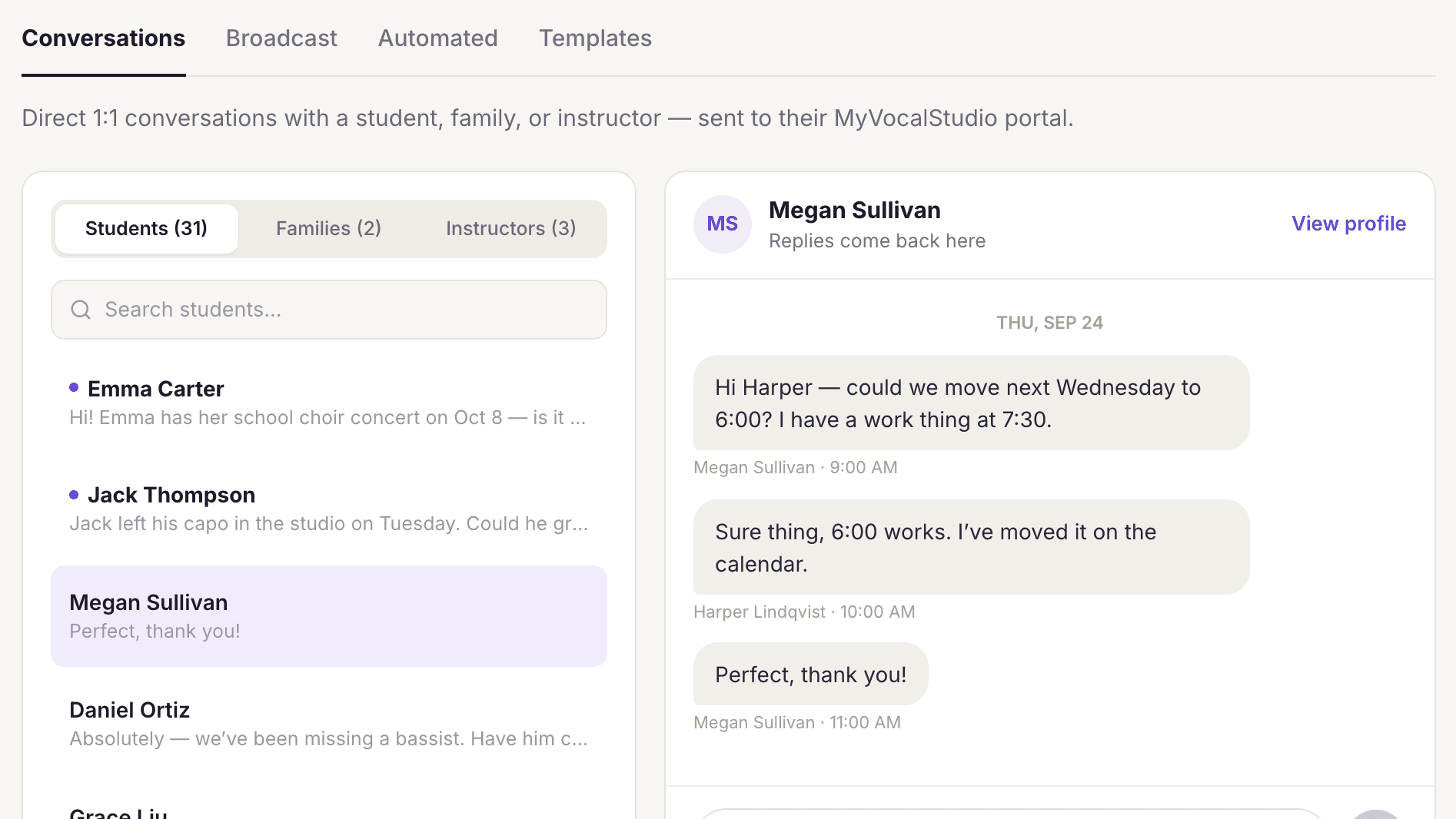Go to the Templates tab

pyautogui.click(x=595, y=38)
